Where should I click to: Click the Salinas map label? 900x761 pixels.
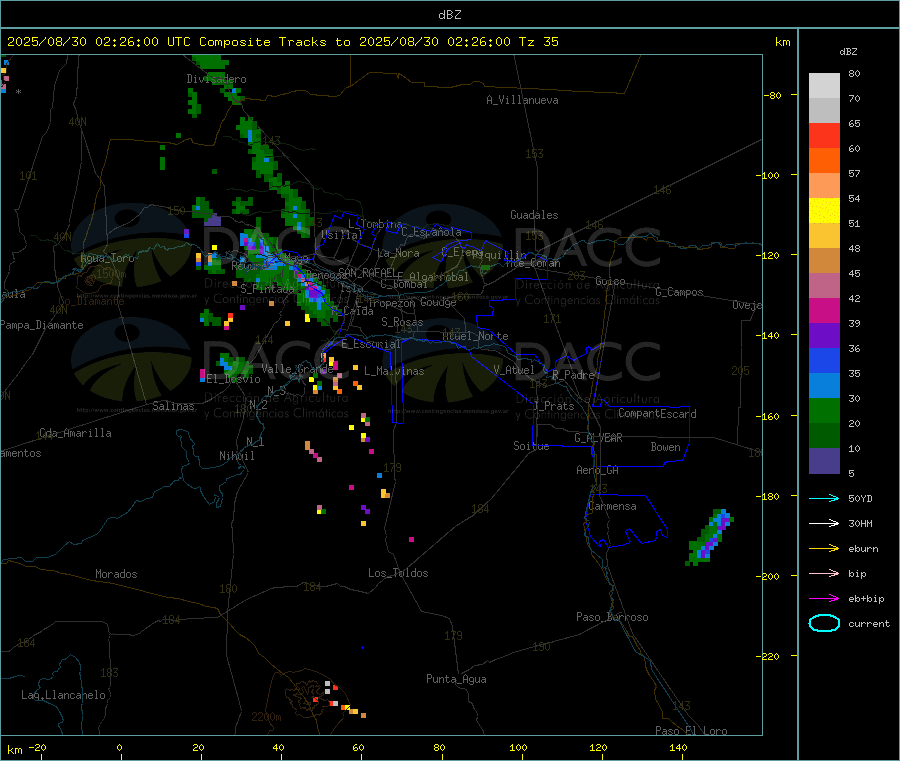pyautogui.click(x=173, y=406)
